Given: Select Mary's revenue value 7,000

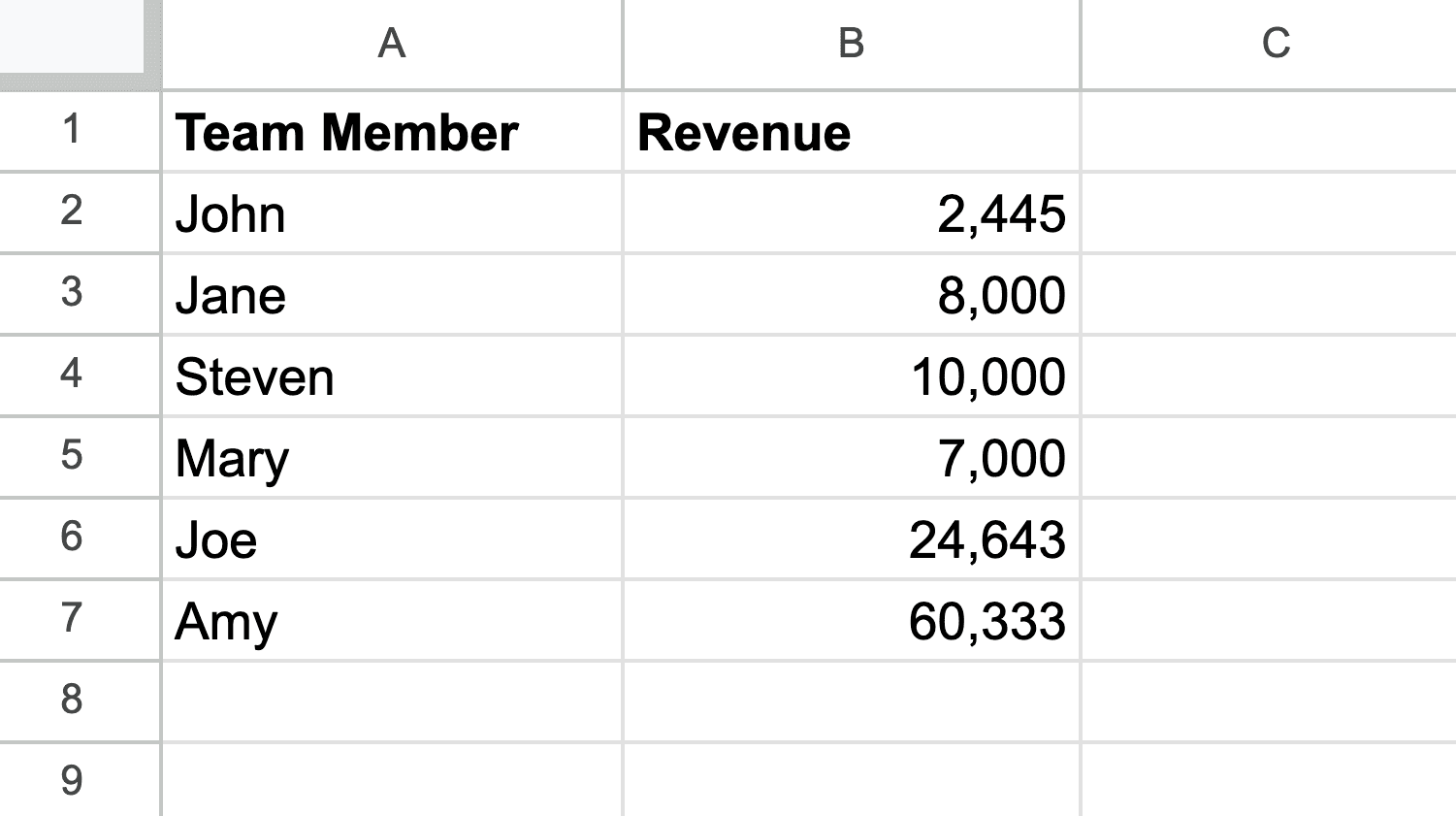Looking at the screenshot, I should (851, 459).
